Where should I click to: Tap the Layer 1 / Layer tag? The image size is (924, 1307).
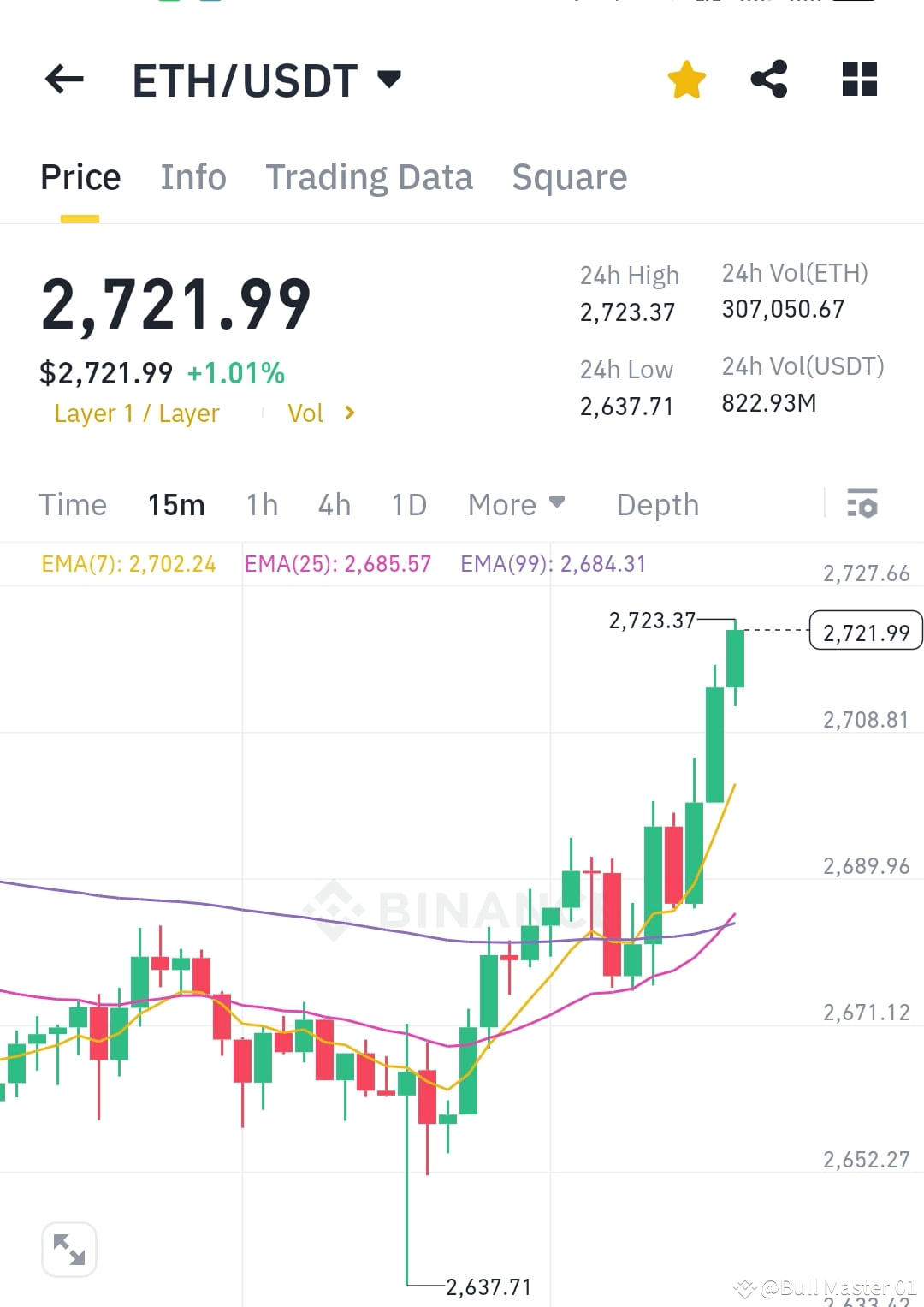coord(136,413)
